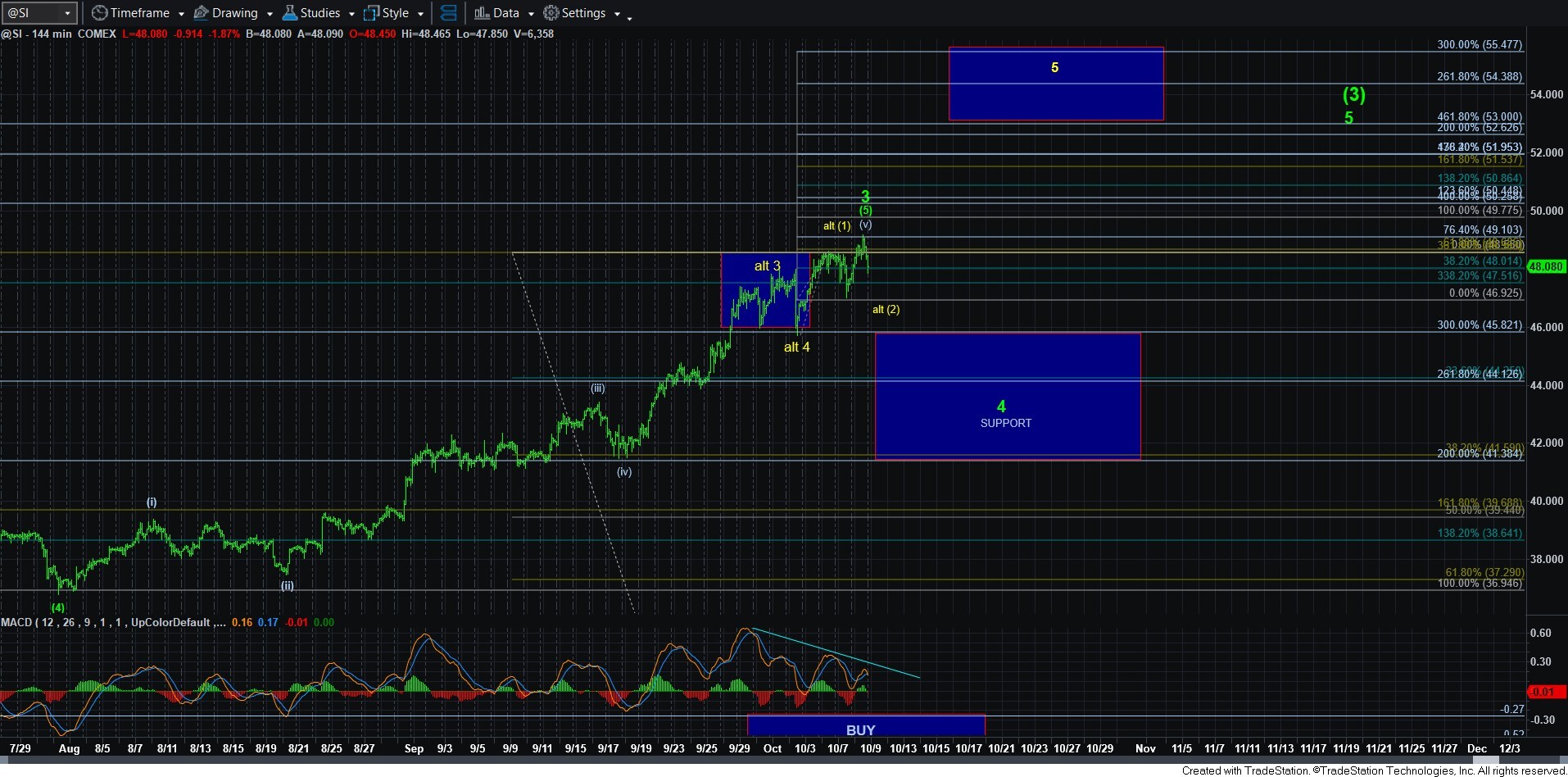Screen dimensions: 1568x777
Task: Click the Settings gear icon
Action: (x=551, y=13)
